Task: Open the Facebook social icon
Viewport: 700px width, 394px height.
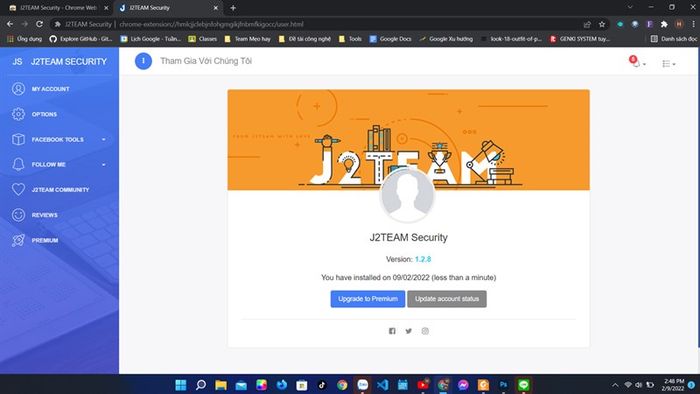Action: pyautogui.click(x=392, y=331)
